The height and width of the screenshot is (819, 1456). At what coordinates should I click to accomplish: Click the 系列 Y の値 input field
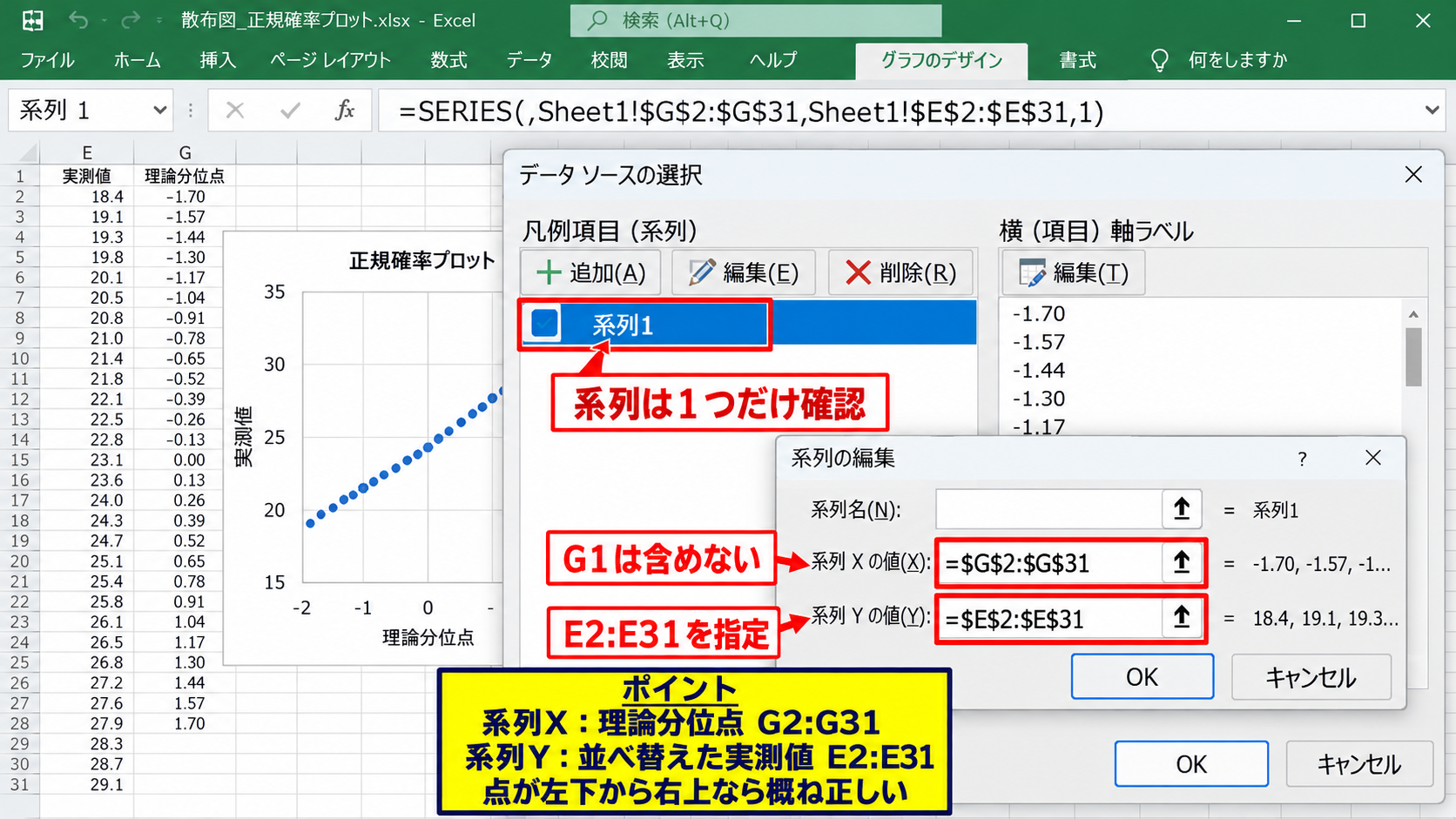[1050, 618]
